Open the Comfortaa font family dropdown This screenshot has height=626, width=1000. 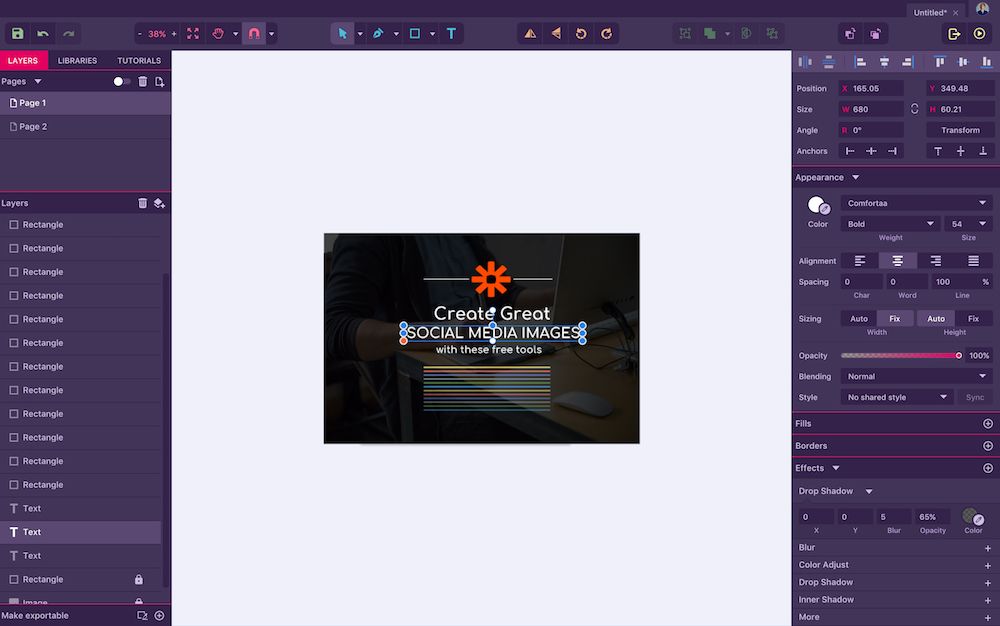tap(915, 203)
